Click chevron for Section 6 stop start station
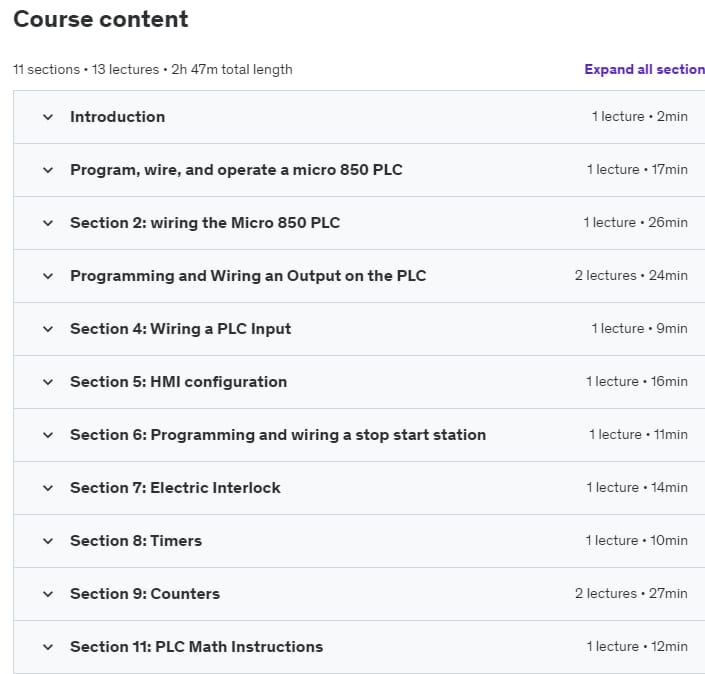Screen dimensions: 705x674 click(47, 435)
